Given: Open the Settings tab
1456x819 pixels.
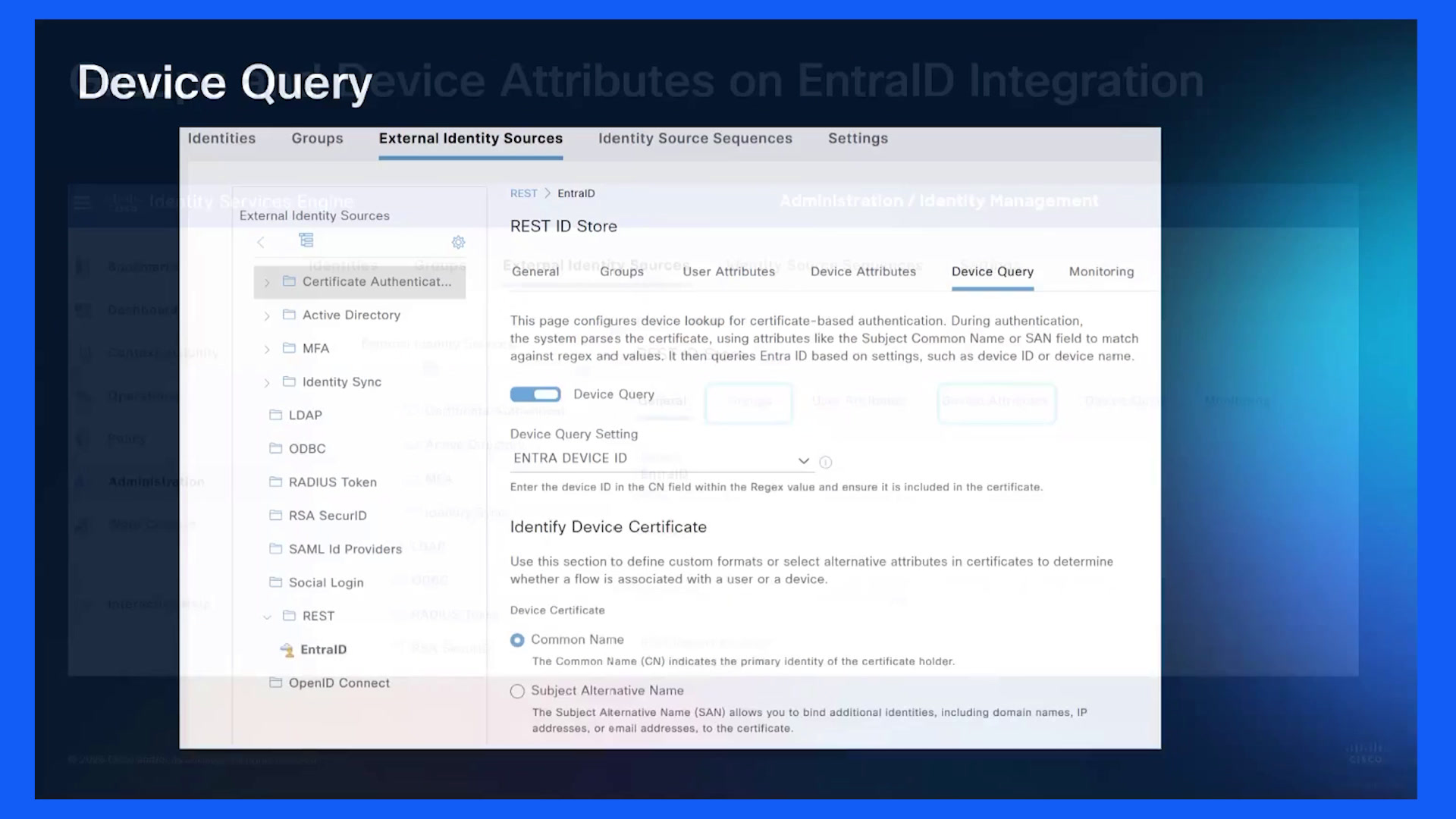Looking at the screenshot, I should (x=858, y=138).
